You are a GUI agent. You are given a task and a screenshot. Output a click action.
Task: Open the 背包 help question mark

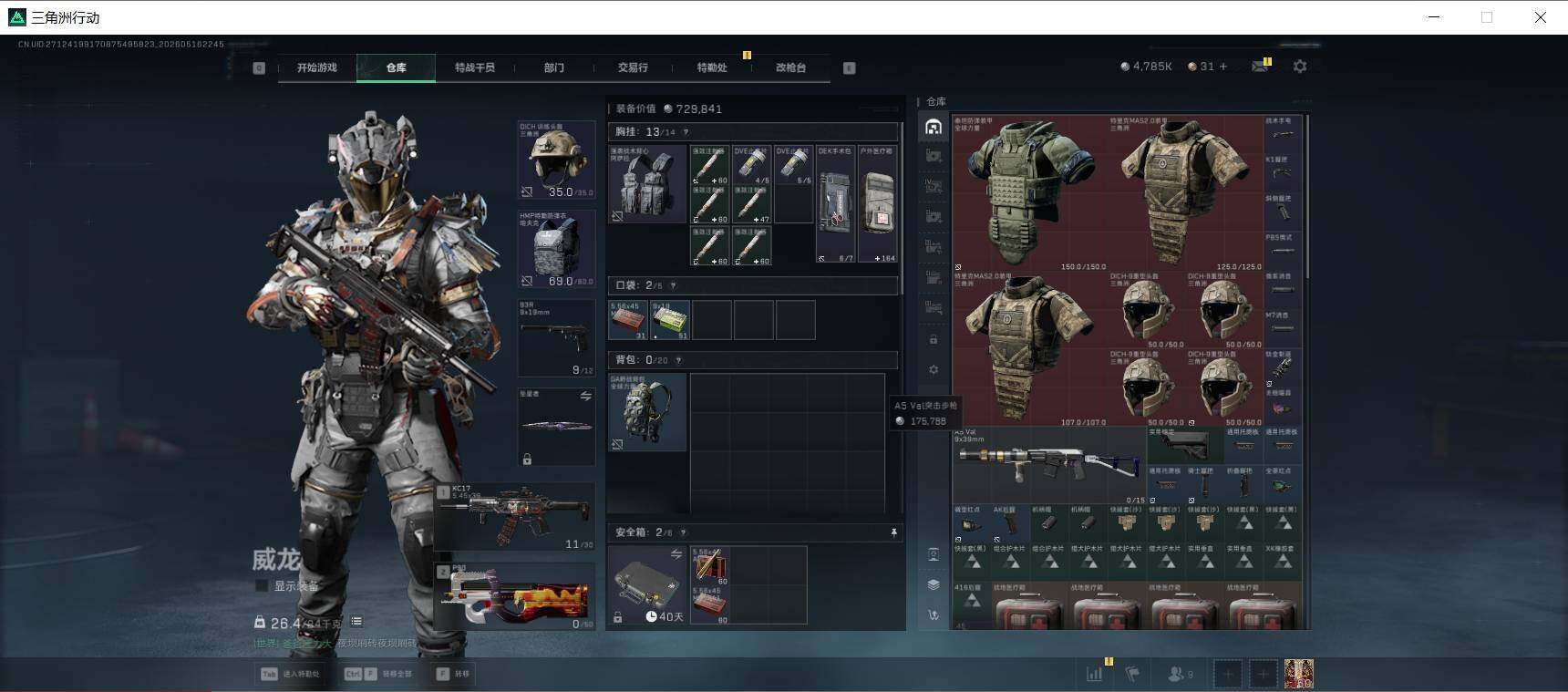click(x=678, y=360)
